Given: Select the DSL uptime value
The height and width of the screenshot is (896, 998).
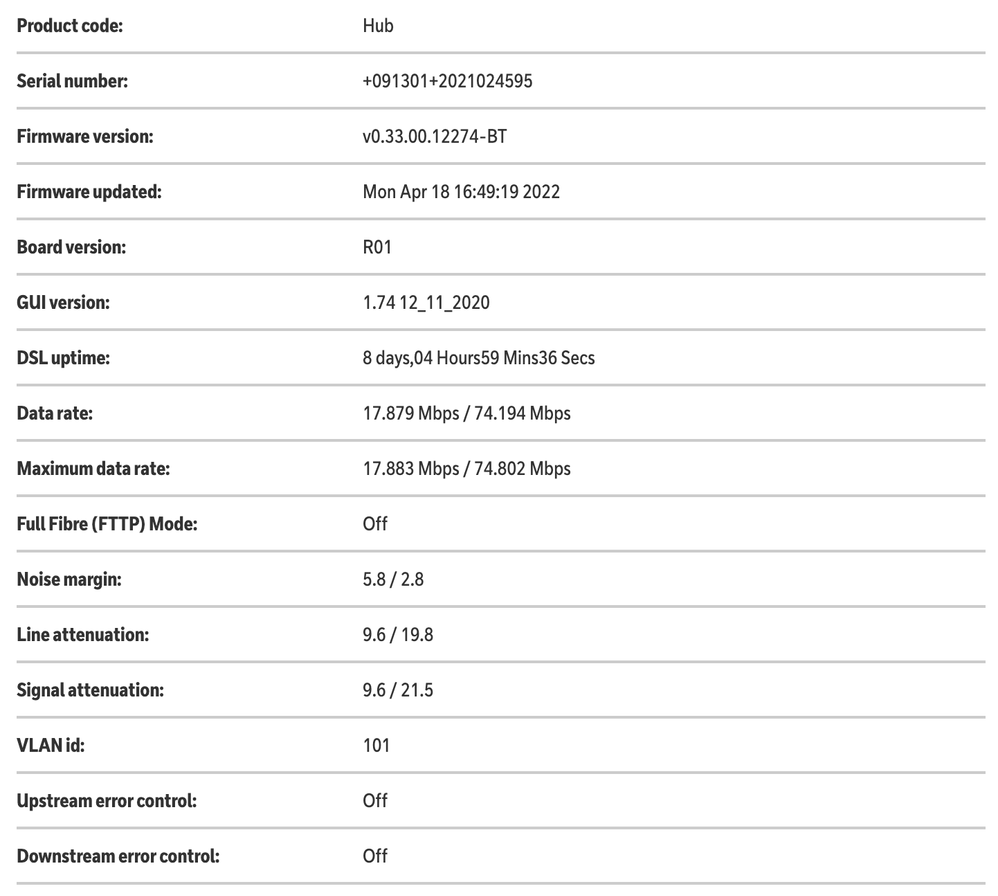Looking at the screenshot, I should coord(478,357).
